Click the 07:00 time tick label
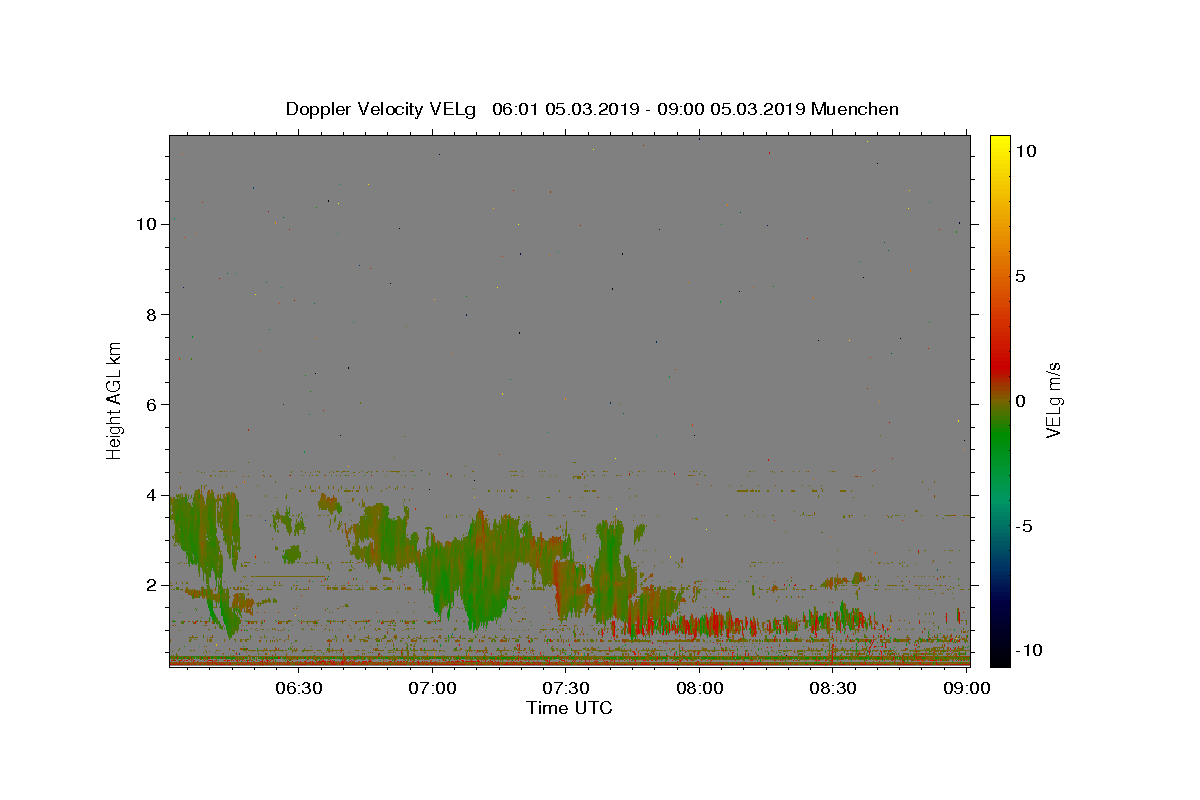 pos(433,688)
